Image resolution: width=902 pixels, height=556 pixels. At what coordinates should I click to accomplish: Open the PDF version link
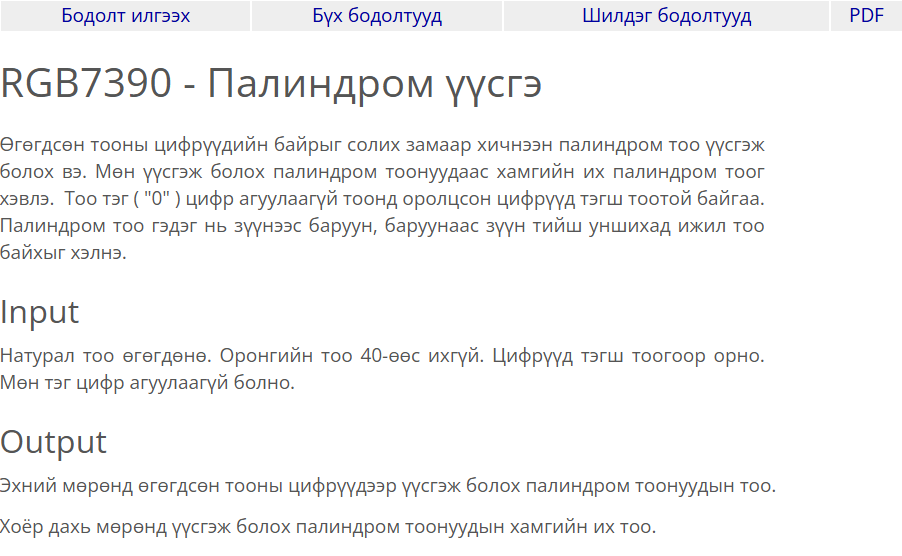click(x=866, y=16)
